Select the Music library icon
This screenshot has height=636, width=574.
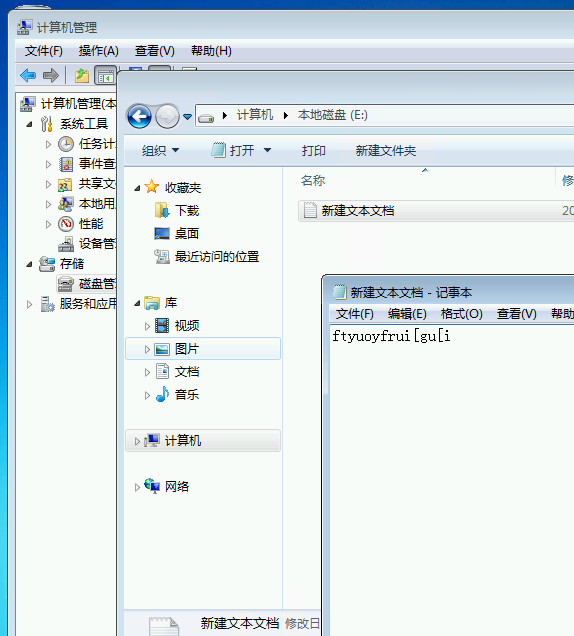click(x=162, y=394)
